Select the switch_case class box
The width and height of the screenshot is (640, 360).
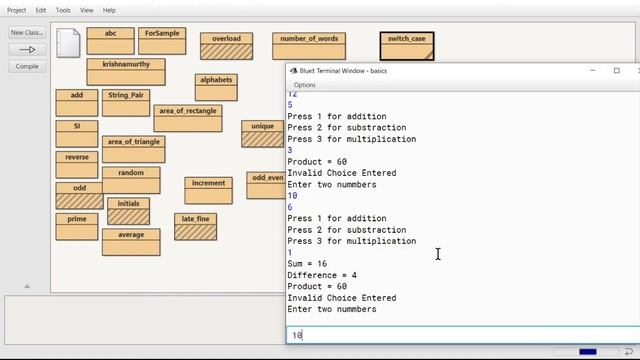coord(407,46)
